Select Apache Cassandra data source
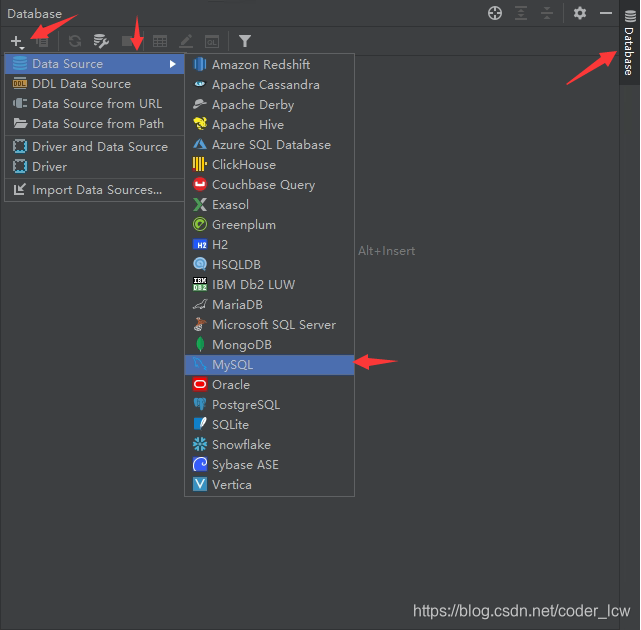The width and height of the screenshot is (641, 630). coord(269,85)
